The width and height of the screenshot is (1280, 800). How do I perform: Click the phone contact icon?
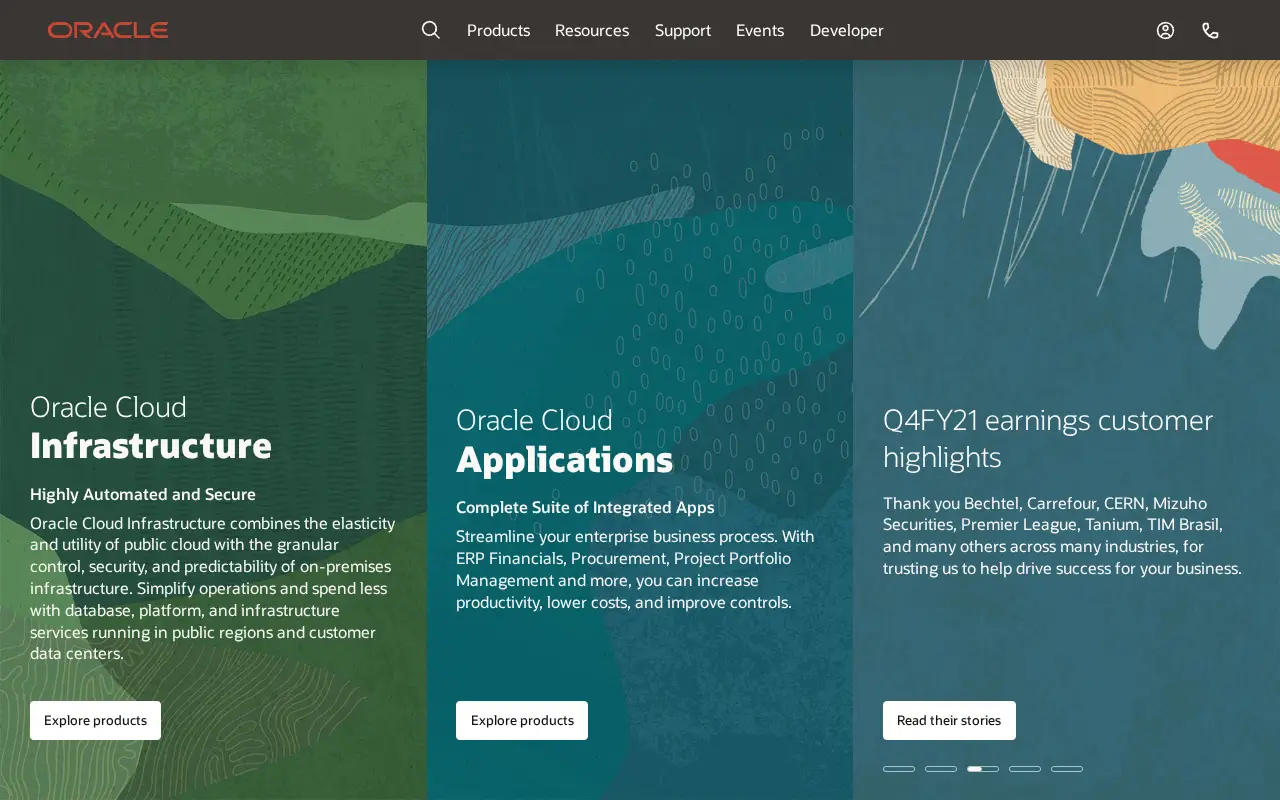click(x=1210, y=30)
